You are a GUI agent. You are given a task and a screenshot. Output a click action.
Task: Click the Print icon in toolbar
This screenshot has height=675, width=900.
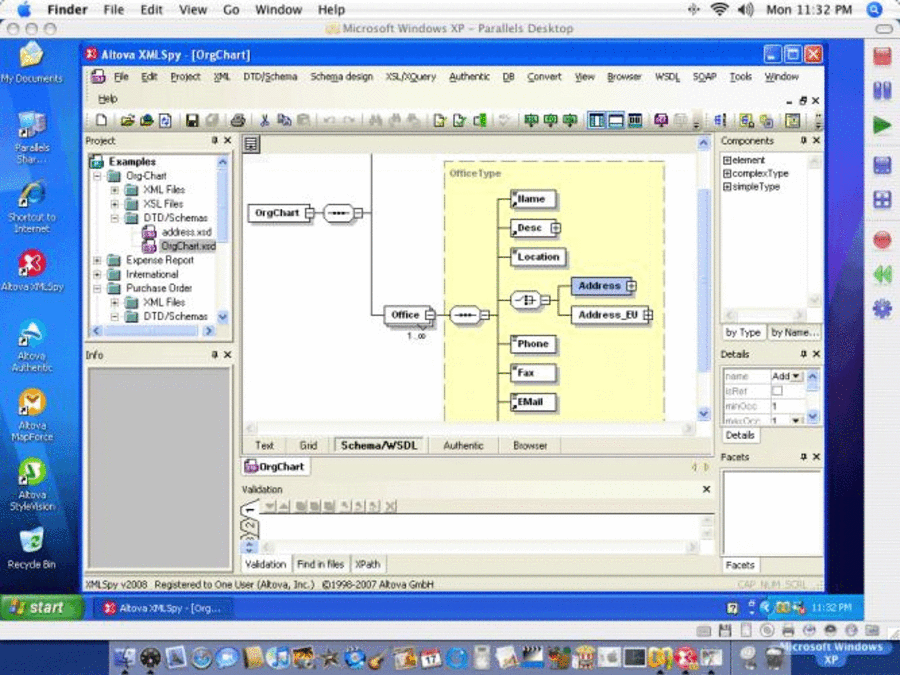point(238,120)
